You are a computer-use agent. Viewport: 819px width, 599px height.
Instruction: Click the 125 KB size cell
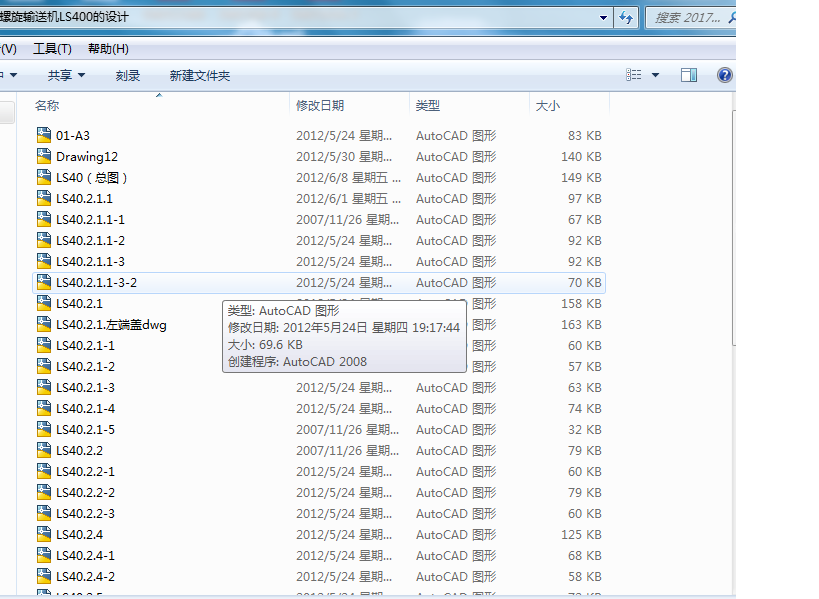tap(581, 534)
